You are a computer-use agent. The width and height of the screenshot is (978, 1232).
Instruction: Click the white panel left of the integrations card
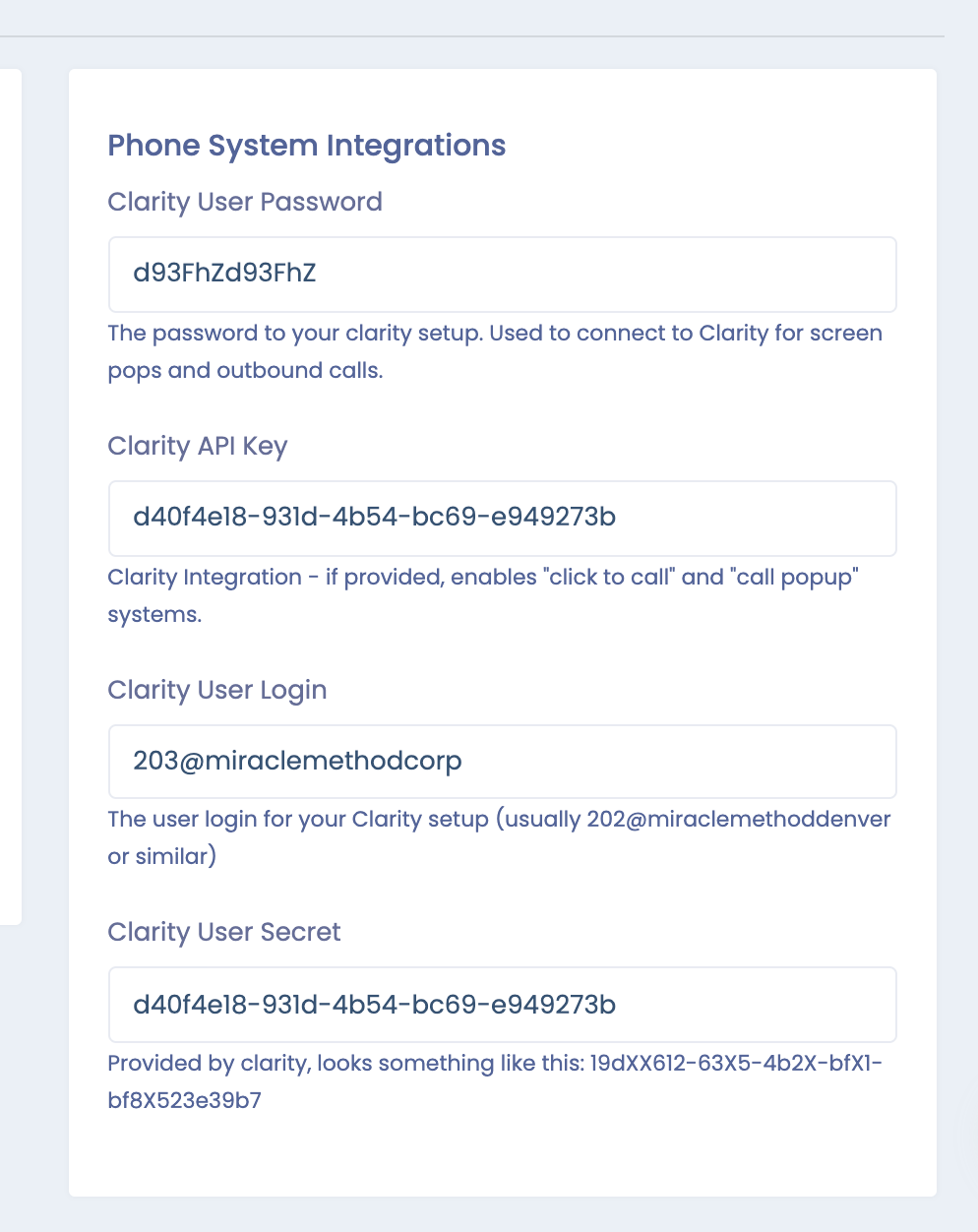pos(10,492)
